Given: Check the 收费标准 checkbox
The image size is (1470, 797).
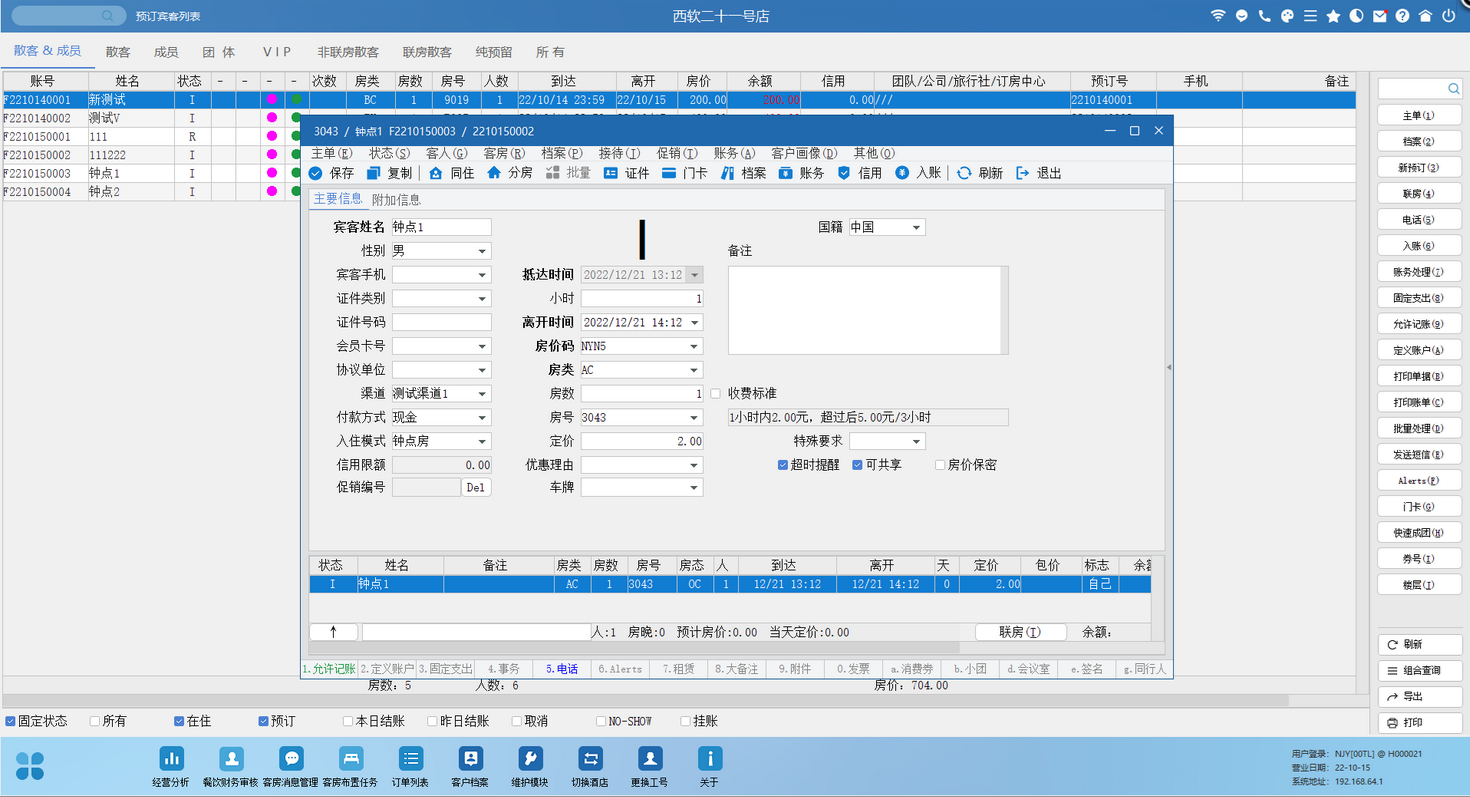Looking at the screenshot, I should pyautogui.click(x=715, y=393).
